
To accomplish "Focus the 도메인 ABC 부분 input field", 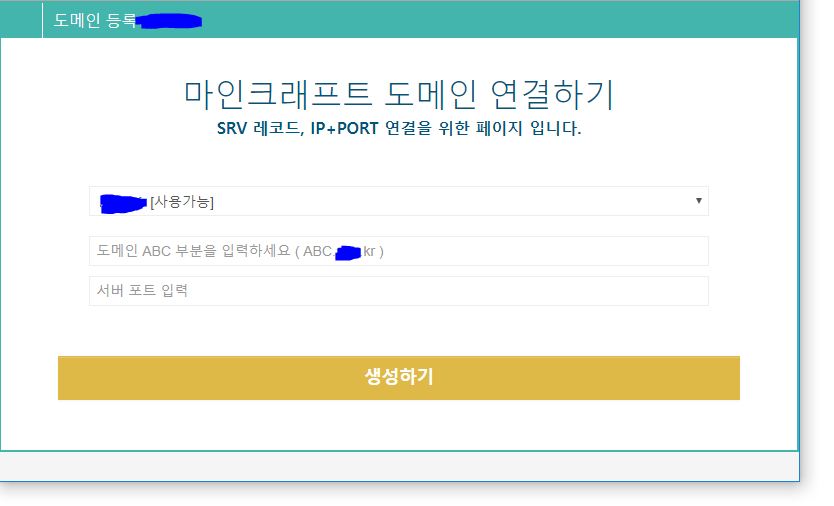I will 398,251.
